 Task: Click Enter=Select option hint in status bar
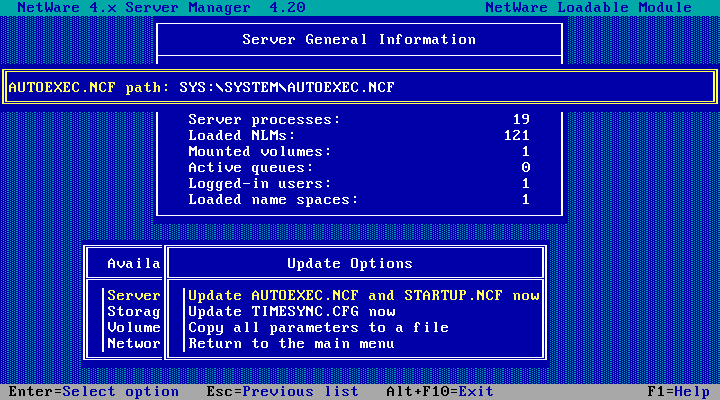(94, 392)
